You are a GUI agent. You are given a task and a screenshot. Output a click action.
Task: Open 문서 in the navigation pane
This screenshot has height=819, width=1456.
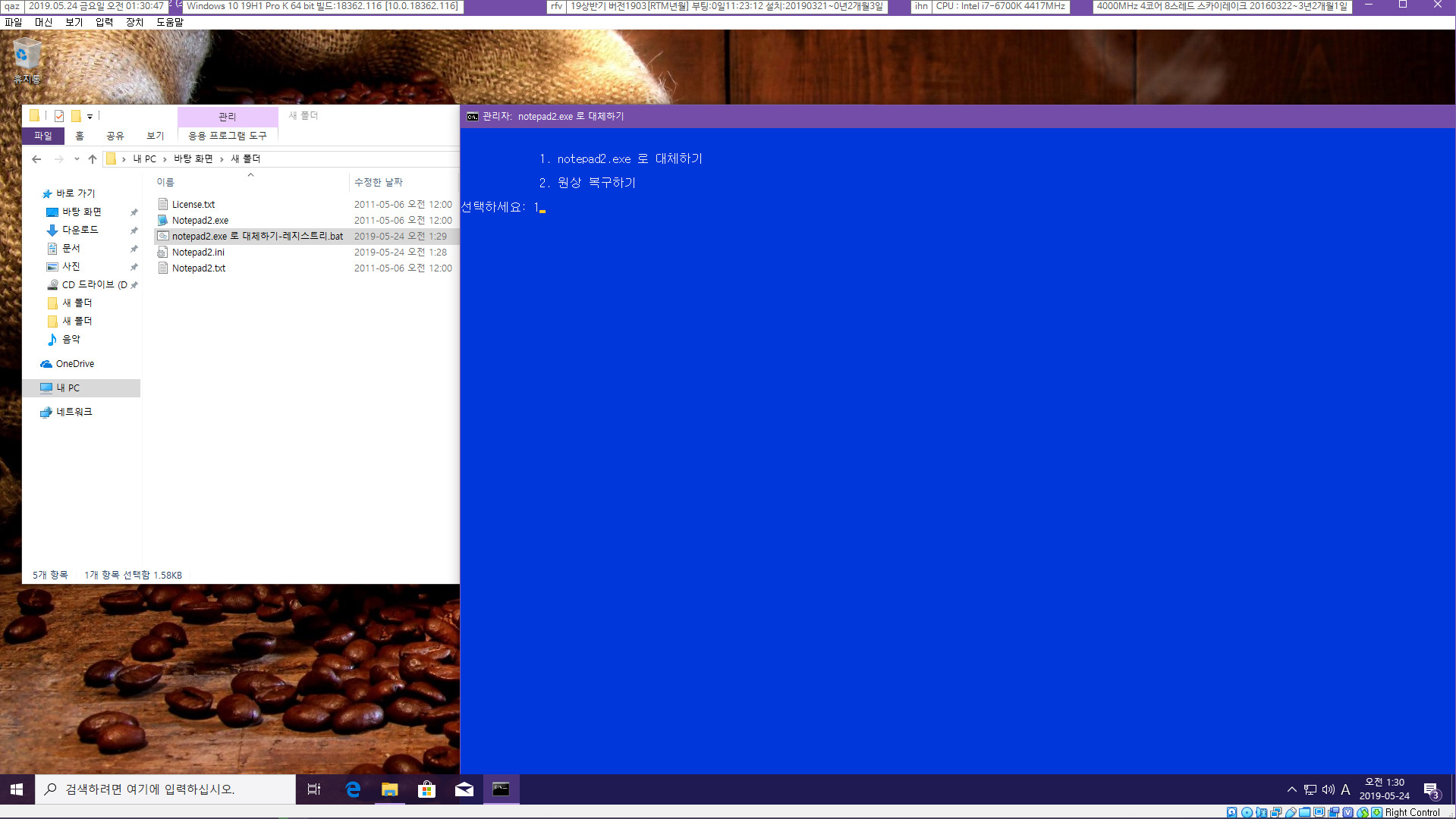71,248
